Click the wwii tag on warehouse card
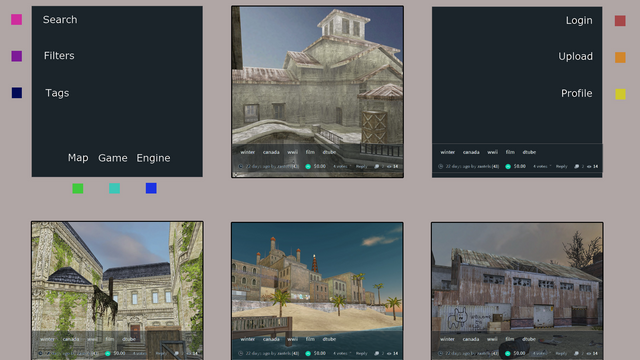 click(493, 339)
